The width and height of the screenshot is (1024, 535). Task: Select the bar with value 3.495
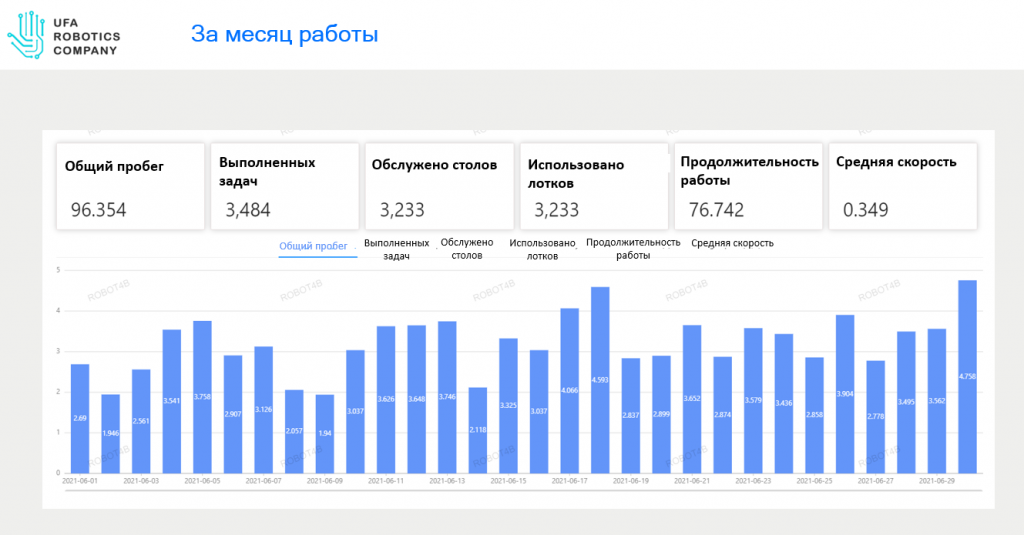(906, 402)
